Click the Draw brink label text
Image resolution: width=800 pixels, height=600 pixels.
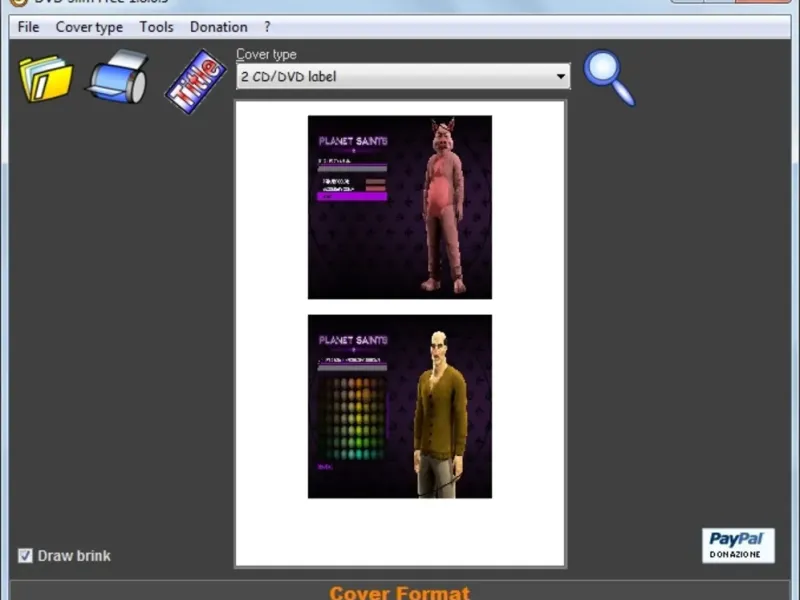[74, 556]
